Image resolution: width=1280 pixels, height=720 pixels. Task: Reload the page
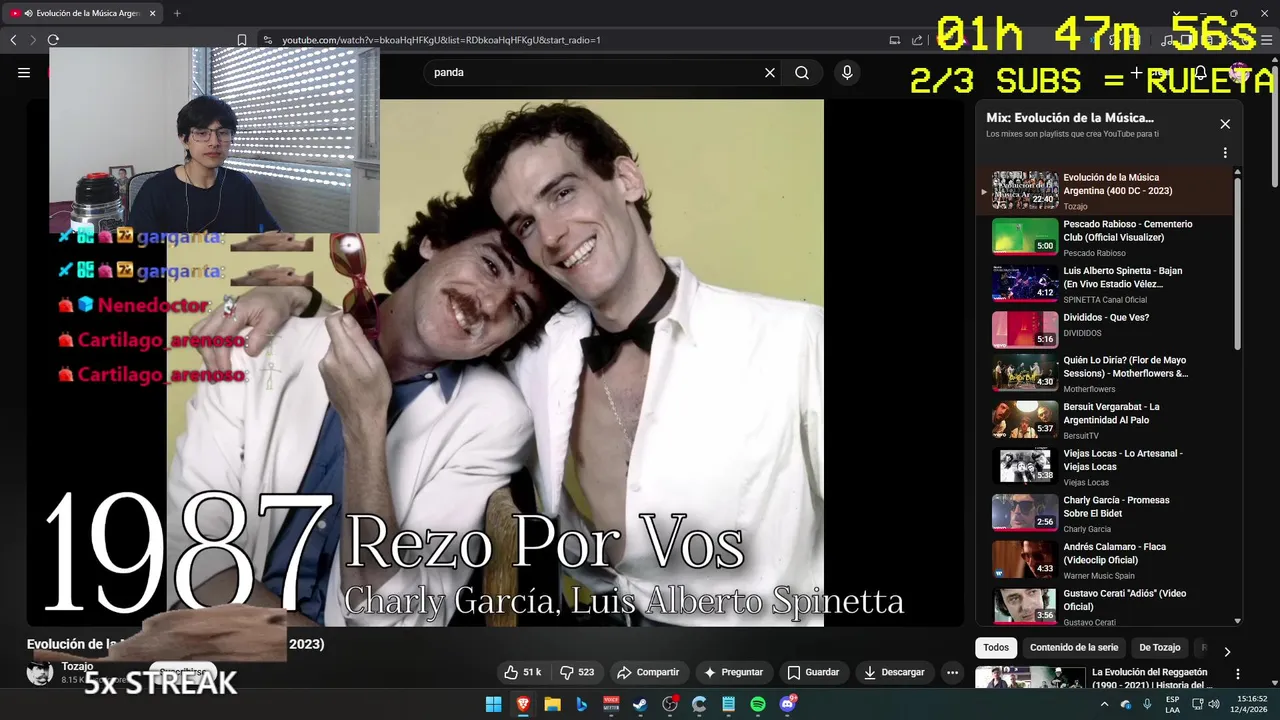(53, 40)
